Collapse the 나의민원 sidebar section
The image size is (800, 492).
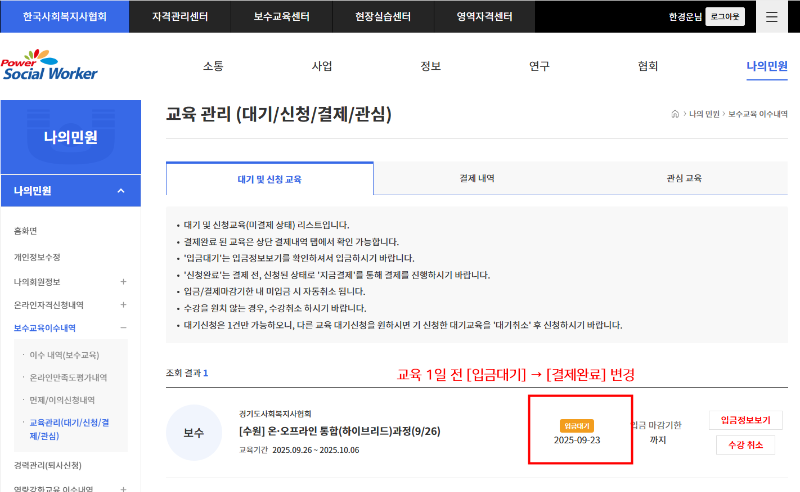click(x=121, y=191)
